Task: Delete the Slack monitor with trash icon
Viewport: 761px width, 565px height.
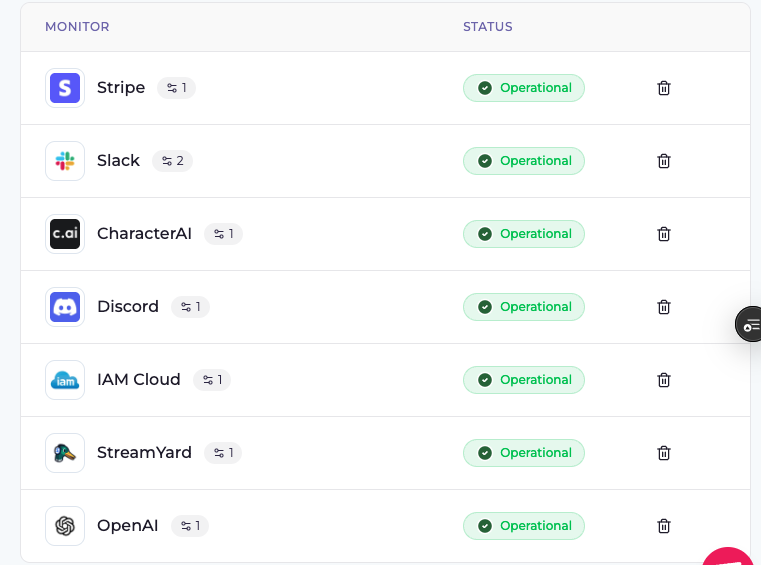Action: tap(663, 161)
